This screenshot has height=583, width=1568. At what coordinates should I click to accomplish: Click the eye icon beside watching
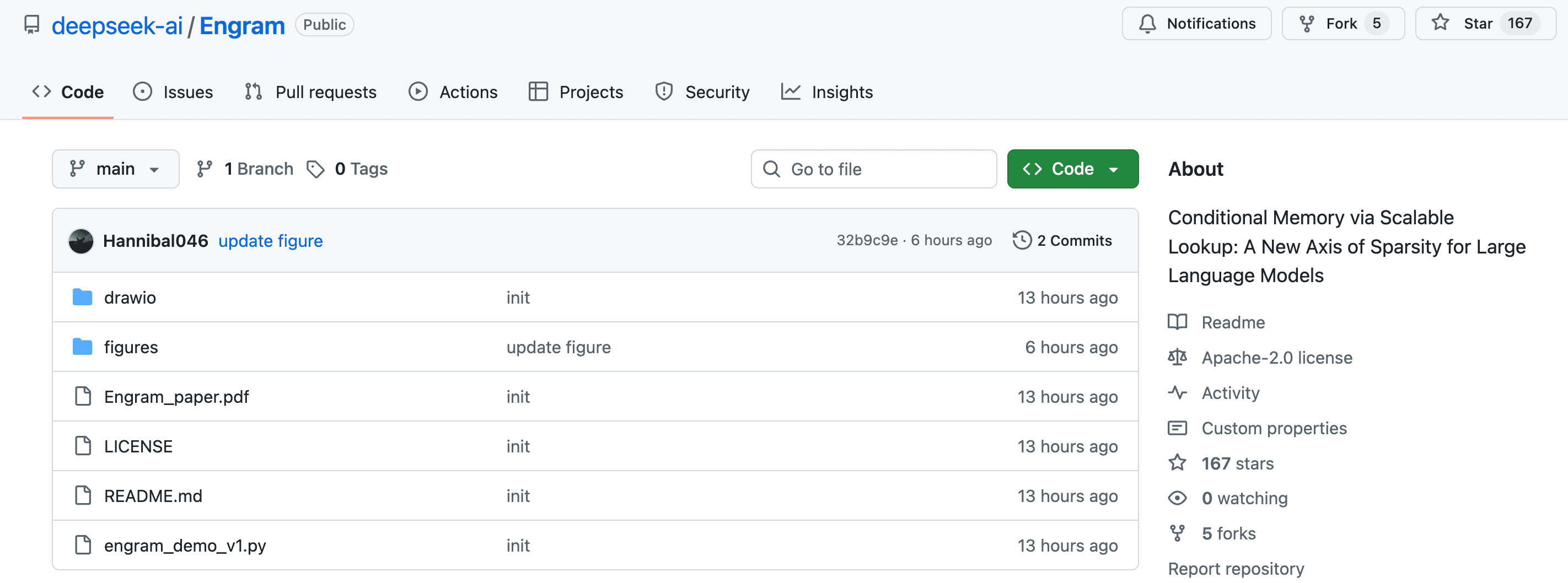1177,498
